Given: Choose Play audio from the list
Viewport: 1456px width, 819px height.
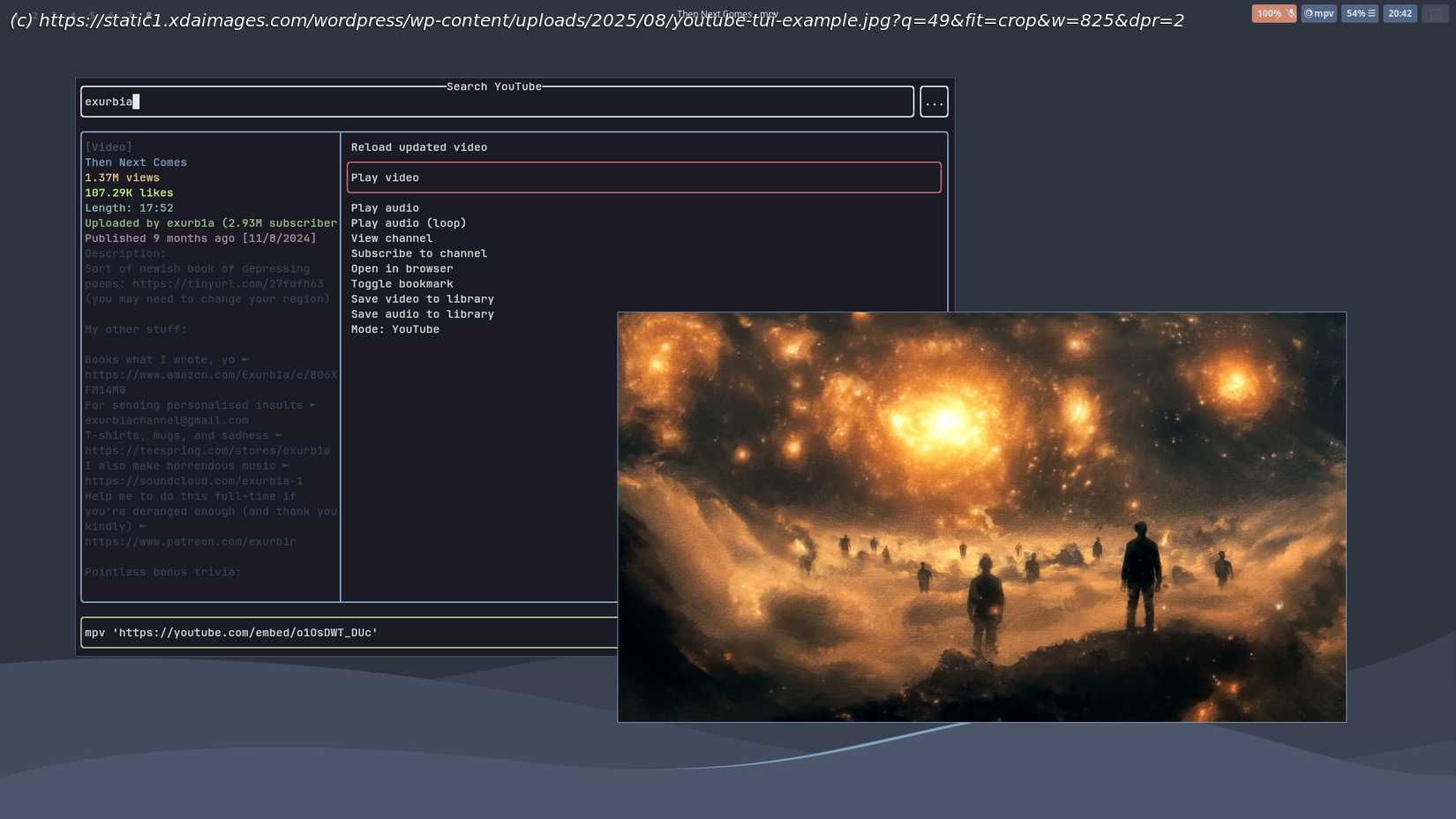Looking at the screenshot, I should point(385,208).
